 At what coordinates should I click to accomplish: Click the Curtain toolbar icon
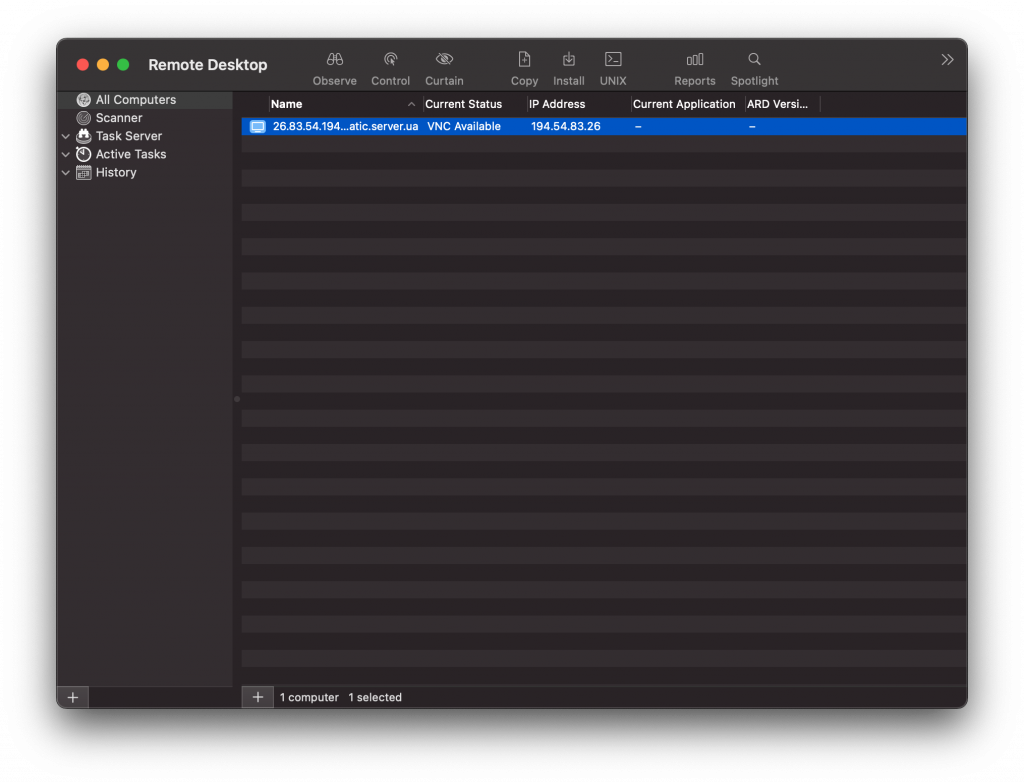click(x=444, y=59)
